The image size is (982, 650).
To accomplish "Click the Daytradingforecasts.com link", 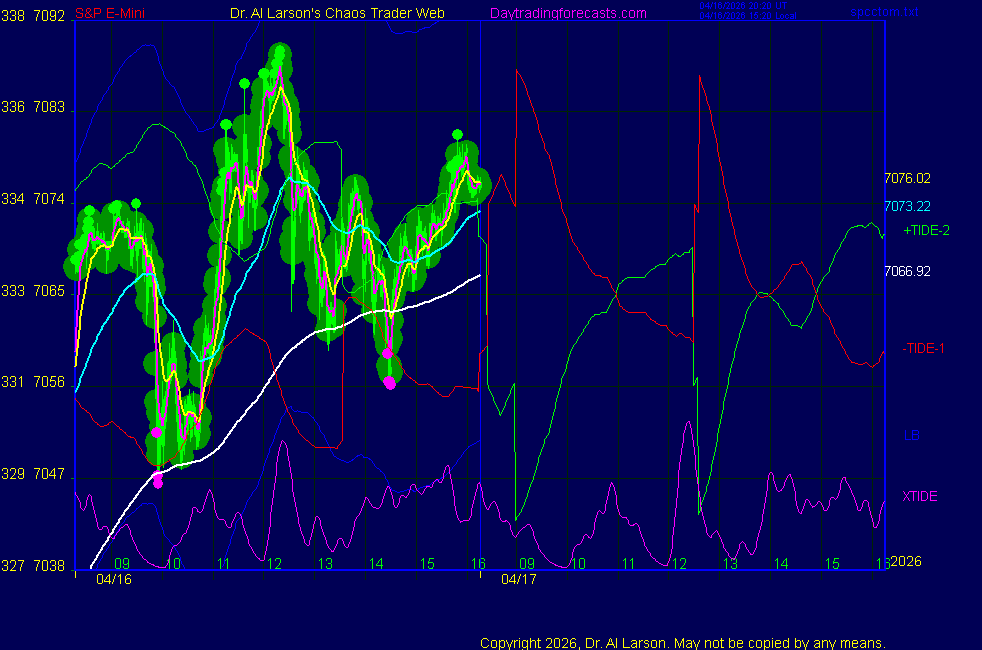I will 567,13.
